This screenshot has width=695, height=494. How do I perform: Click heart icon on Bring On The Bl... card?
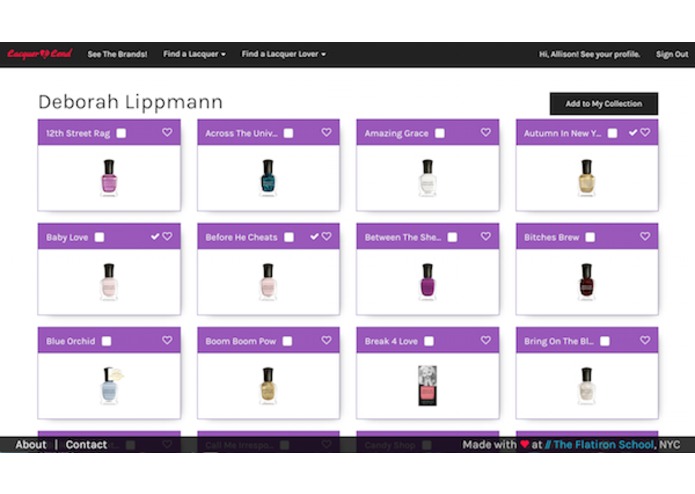[645, 340]
